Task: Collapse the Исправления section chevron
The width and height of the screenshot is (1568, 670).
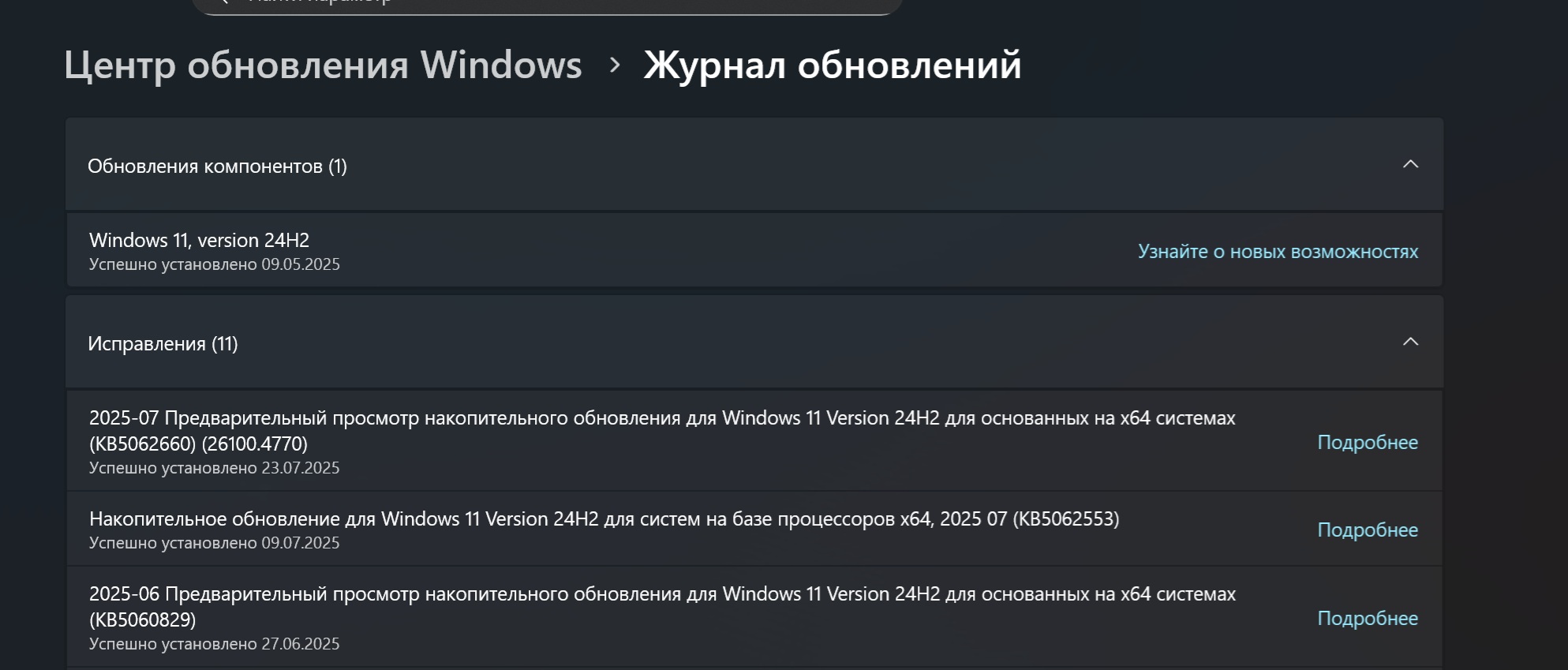Action: pos(1410,342)
